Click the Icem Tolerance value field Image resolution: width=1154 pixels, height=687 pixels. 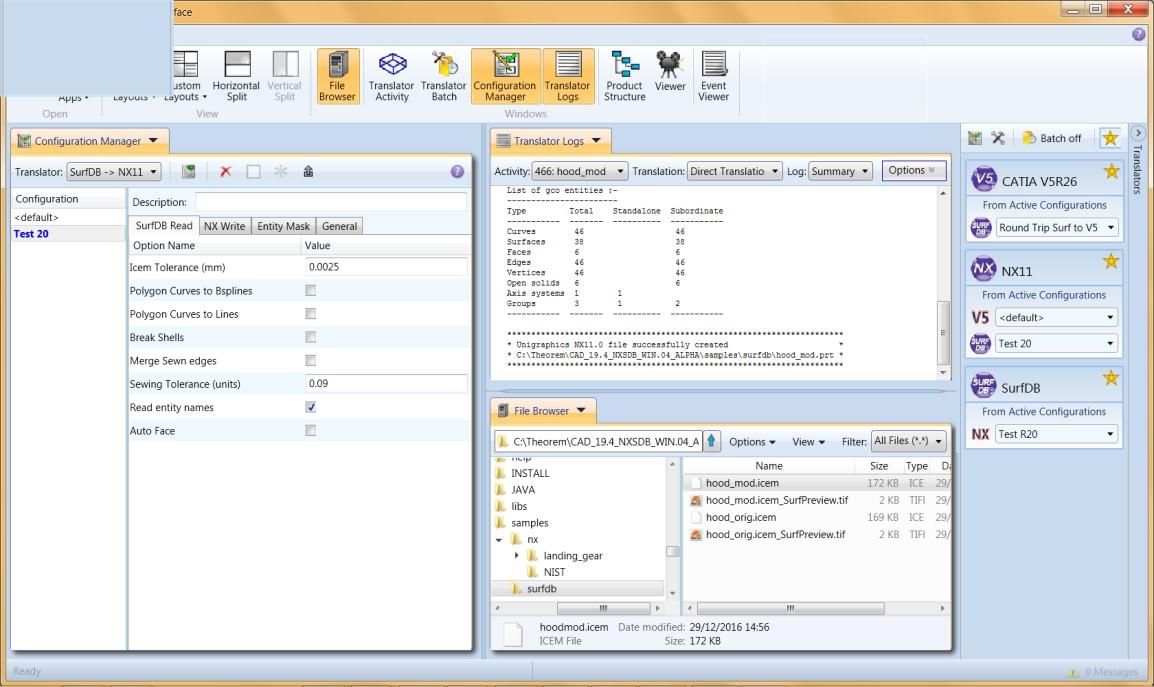click(x=386, y=267)
